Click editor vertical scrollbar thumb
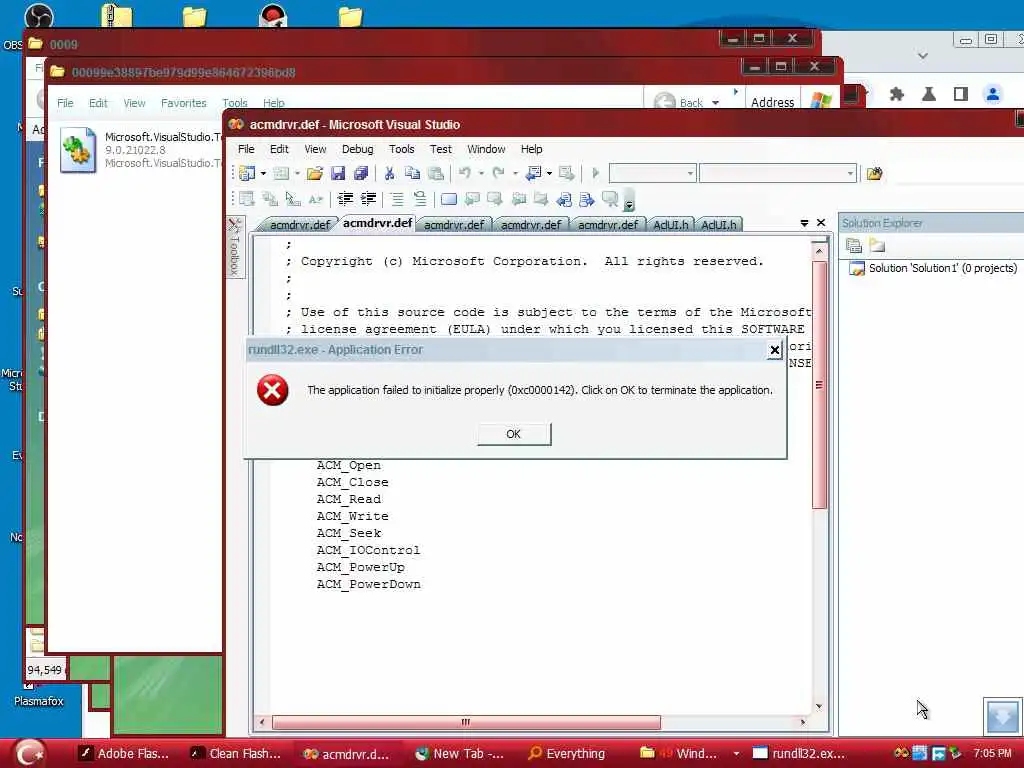 click(819, 385)
